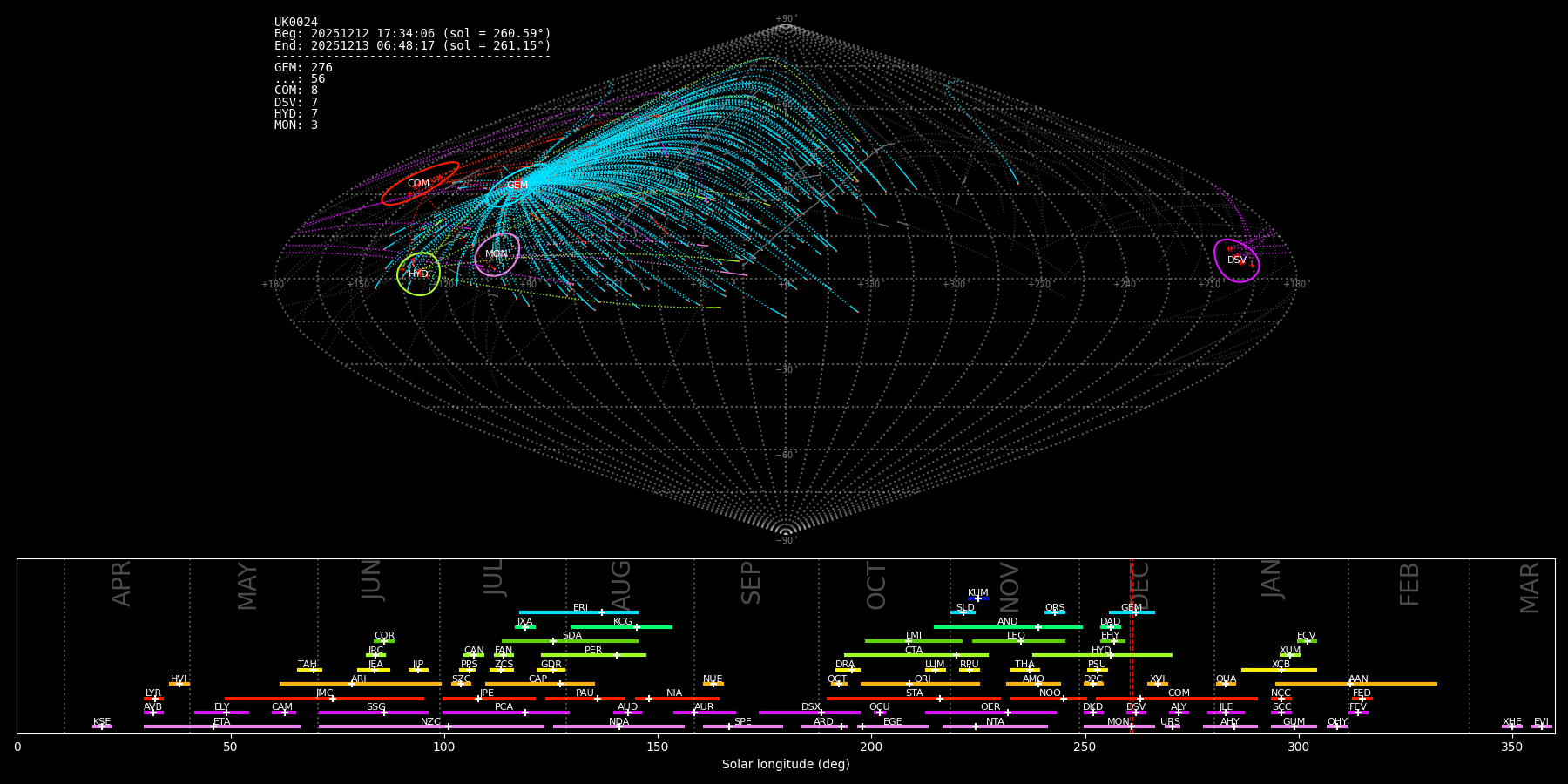Viewport: 1568px width, 784px height.
Task: Click the red dashed current solar longitude line
Action: (1132, 645)
